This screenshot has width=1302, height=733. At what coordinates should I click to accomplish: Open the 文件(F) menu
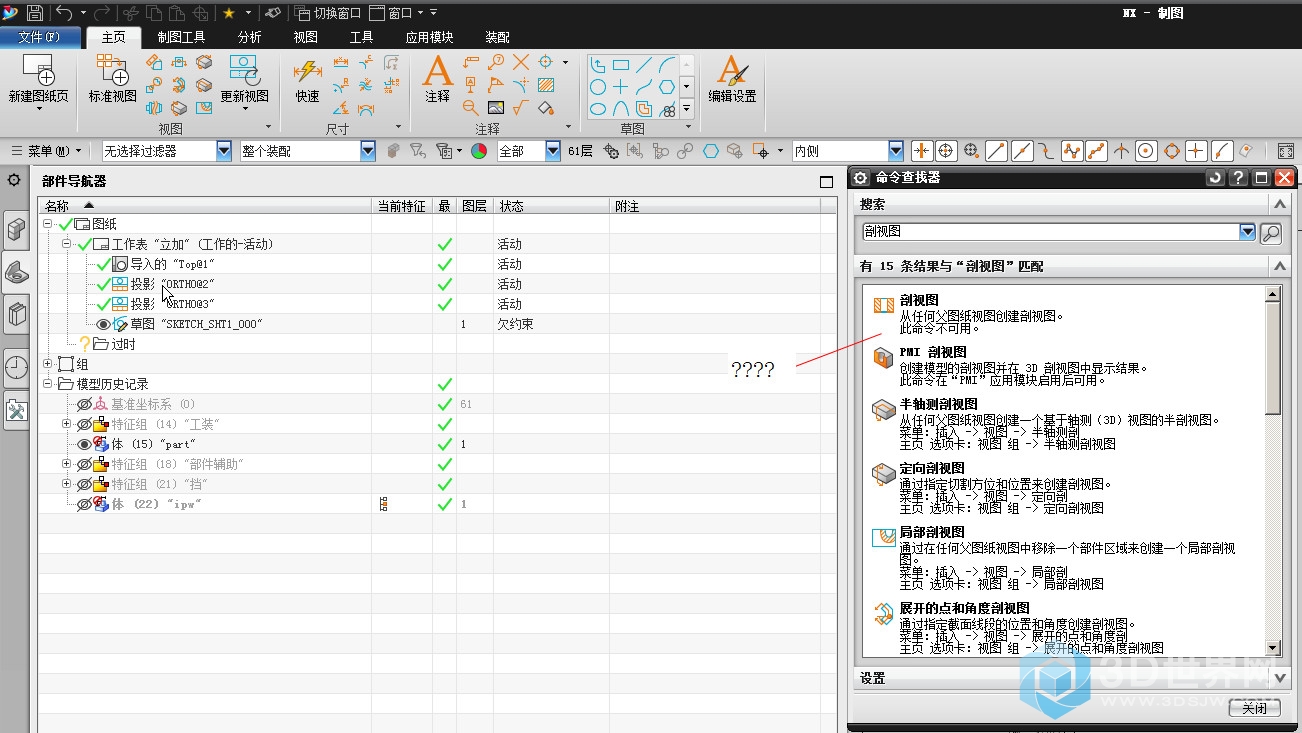coord(39,37)
